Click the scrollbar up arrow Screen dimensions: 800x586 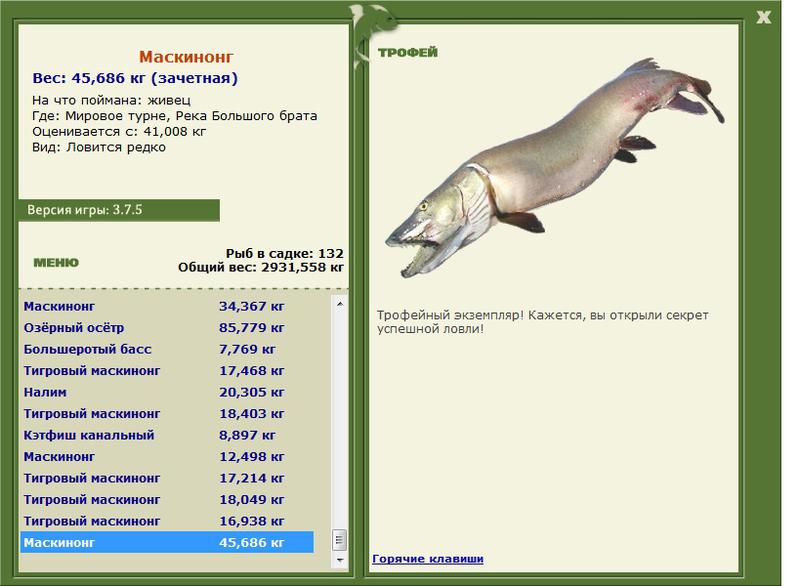click(340, 304)
